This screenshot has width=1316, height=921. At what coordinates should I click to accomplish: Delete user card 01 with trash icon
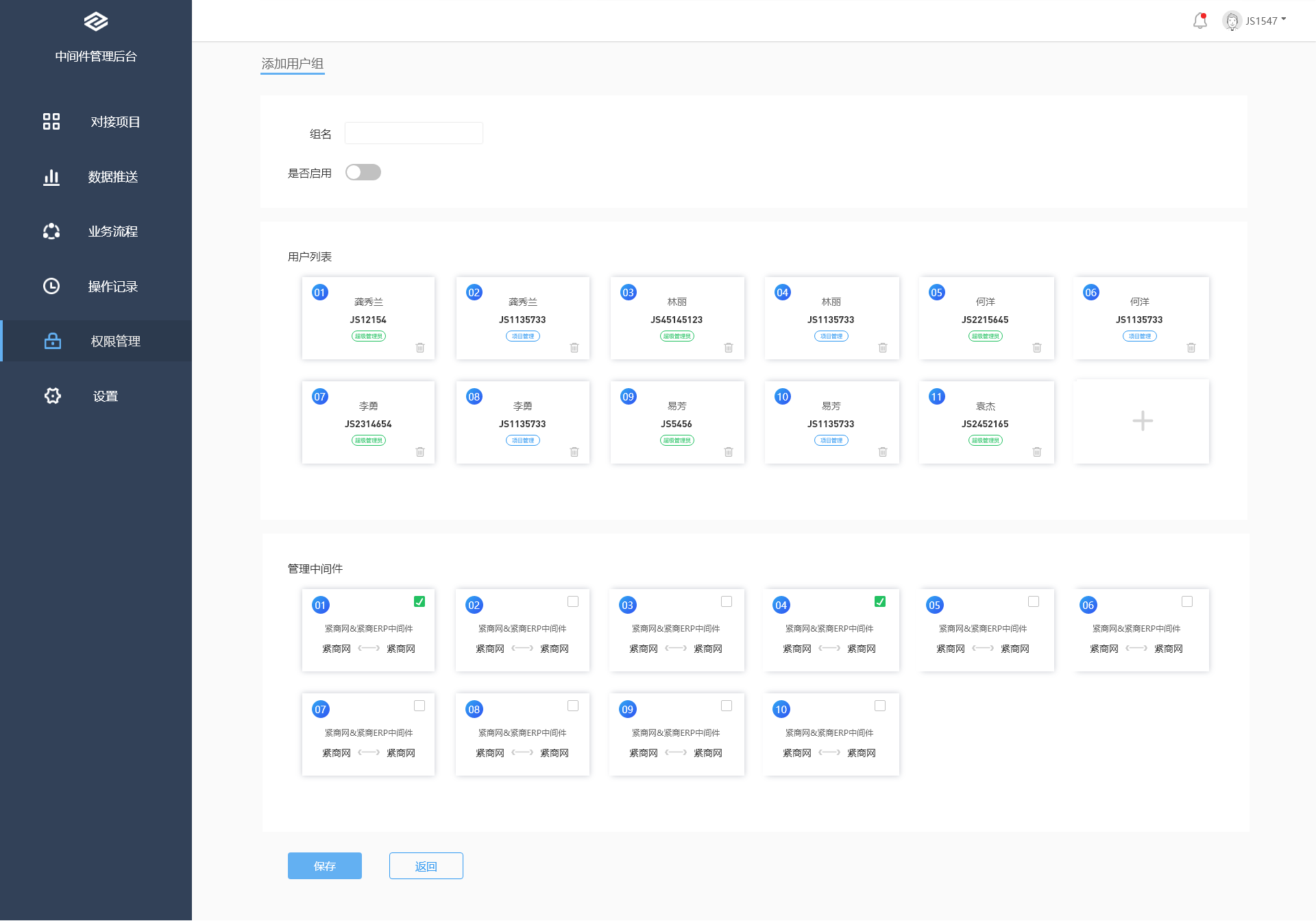click(420, 348)
